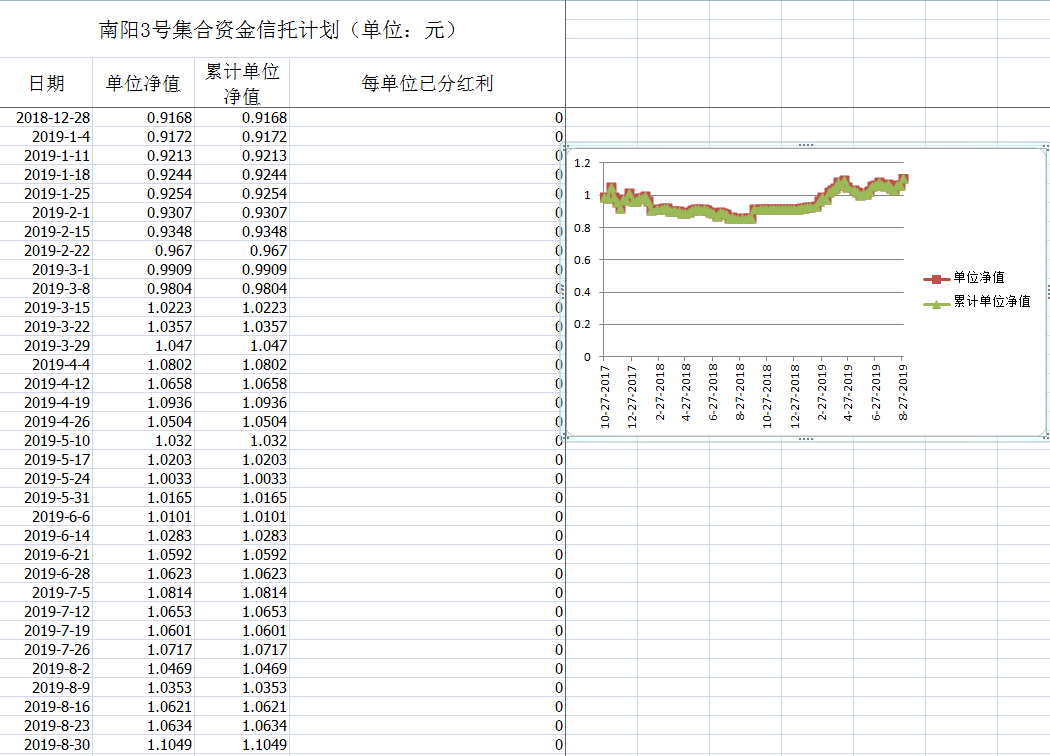
Task: Select 累计单位净值 value in row 2019-8-2
Action: [x=242, y=669]
